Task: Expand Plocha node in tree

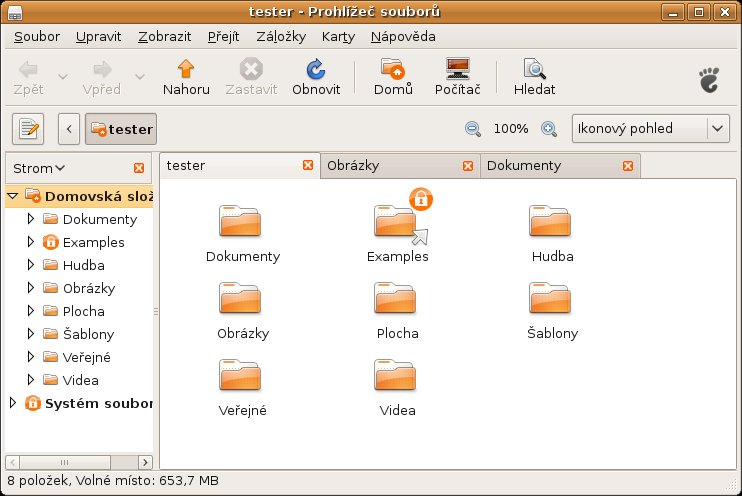Action: tap(31, 310)
